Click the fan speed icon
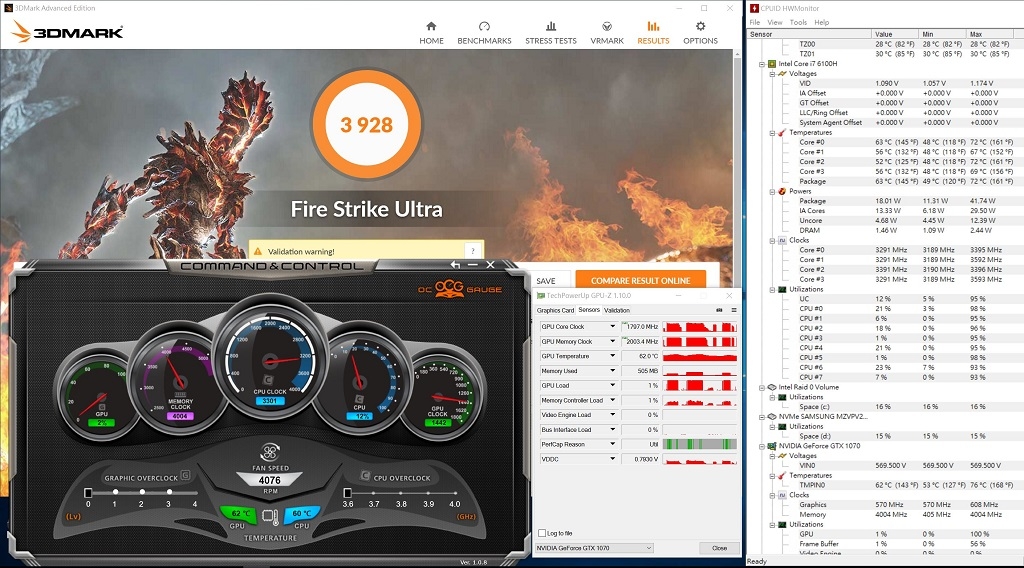The image size is (1024, 568). pos(270,451)
